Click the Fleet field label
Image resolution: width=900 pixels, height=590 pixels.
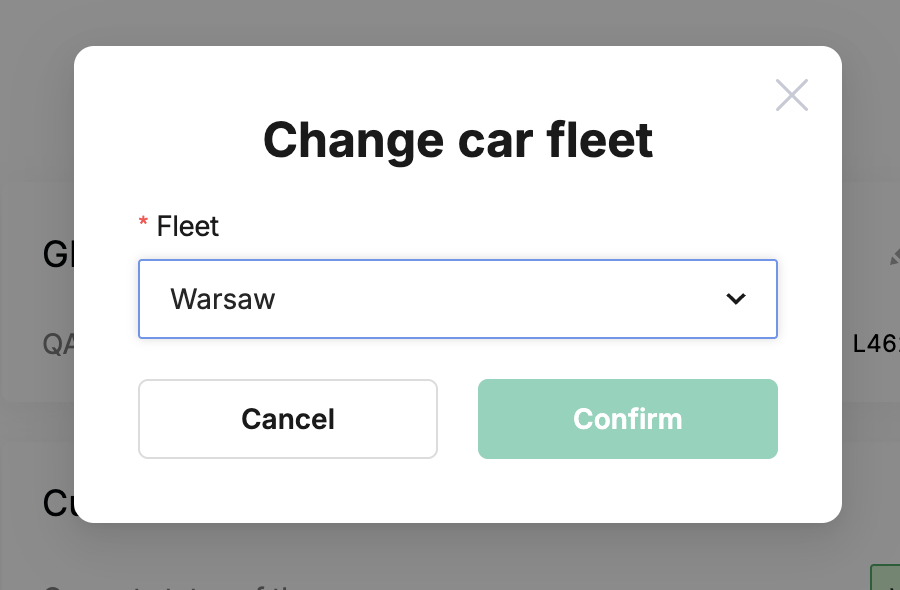pyautogui.click(x=188, y=226)
